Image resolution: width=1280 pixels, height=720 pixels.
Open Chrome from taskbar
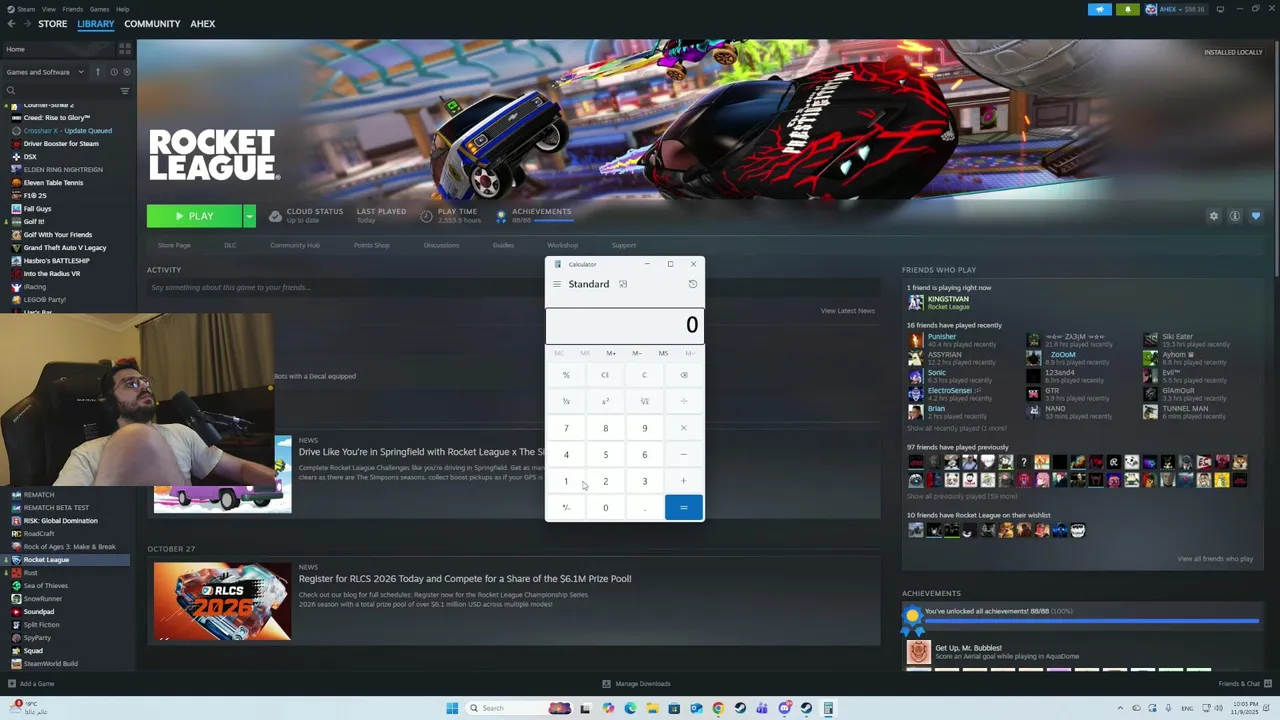718,708
